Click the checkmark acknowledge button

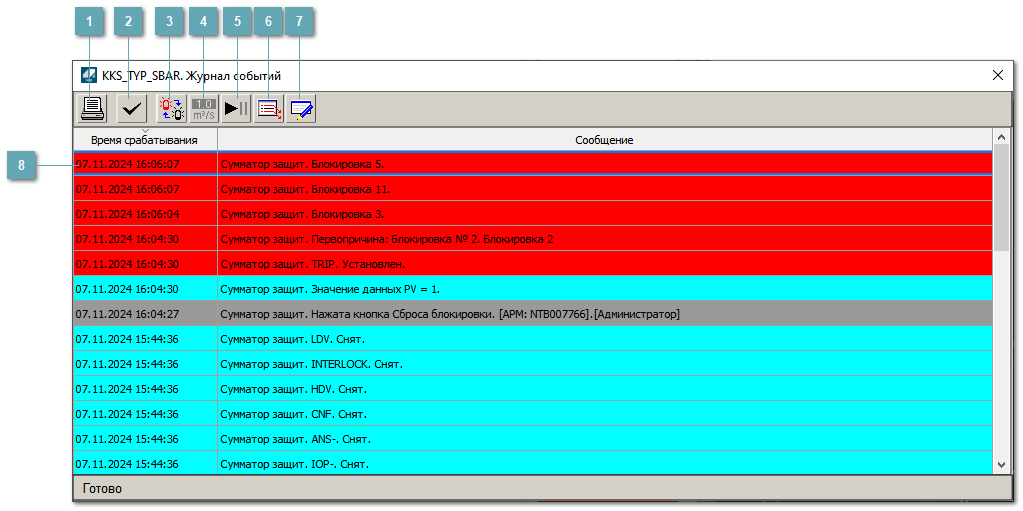point(130,108)
